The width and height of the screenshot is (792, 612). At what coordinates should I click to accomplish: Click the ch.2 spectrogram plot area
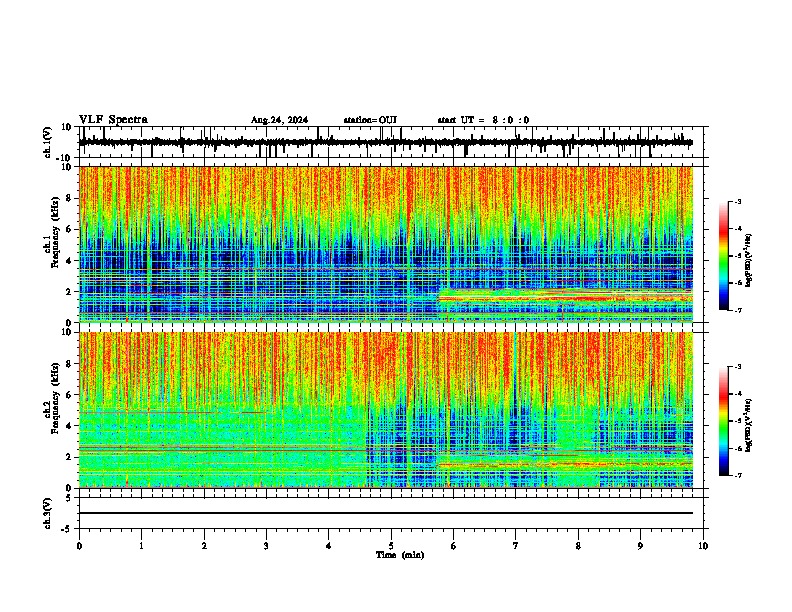point(386,410)
